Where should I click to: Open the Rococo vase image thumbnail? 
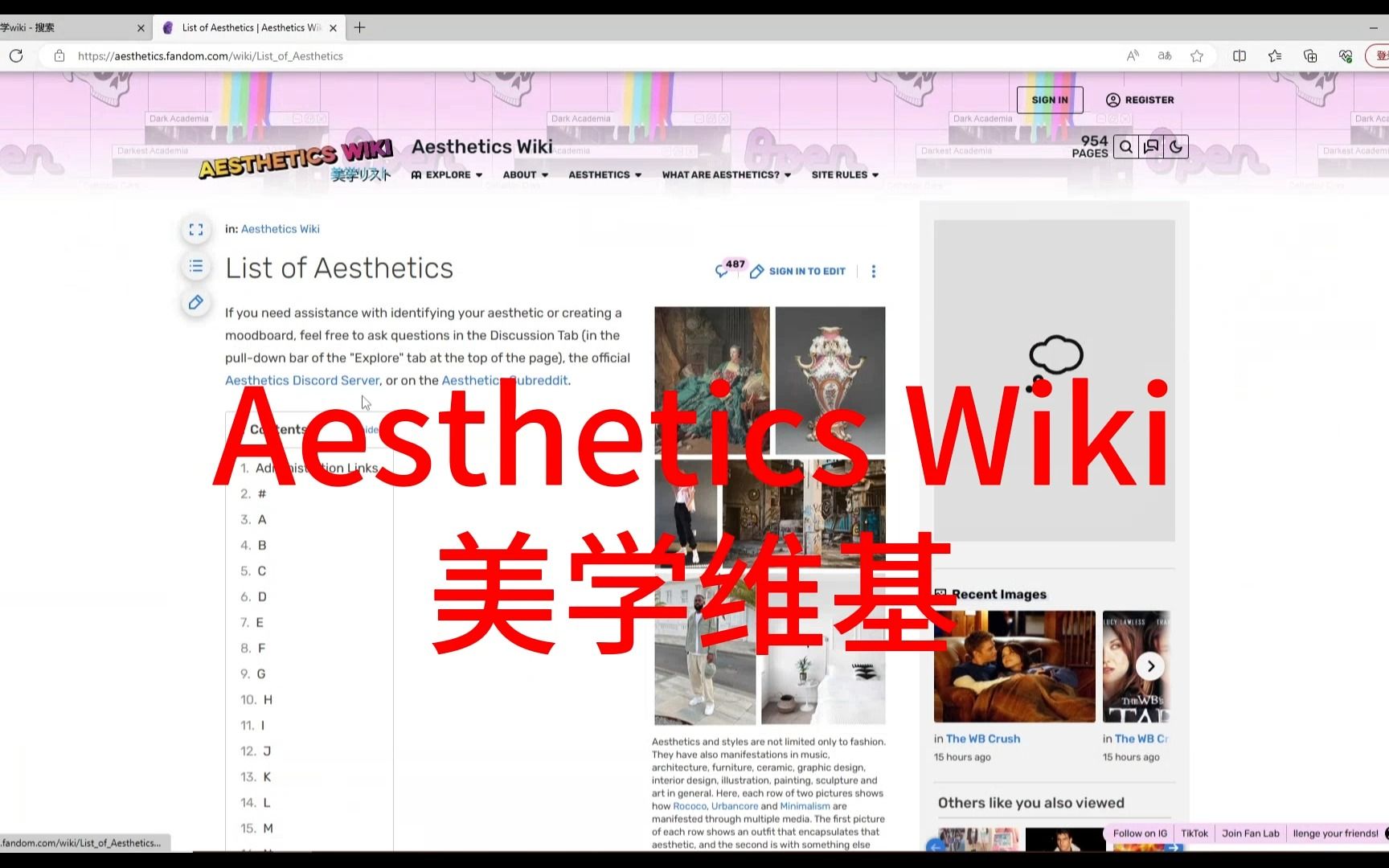[830, 380]
